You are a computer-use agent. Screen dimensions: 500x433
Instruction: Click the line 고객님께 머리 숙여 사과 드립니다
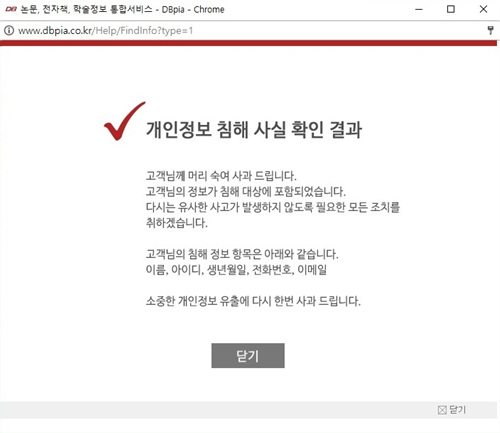221,176
